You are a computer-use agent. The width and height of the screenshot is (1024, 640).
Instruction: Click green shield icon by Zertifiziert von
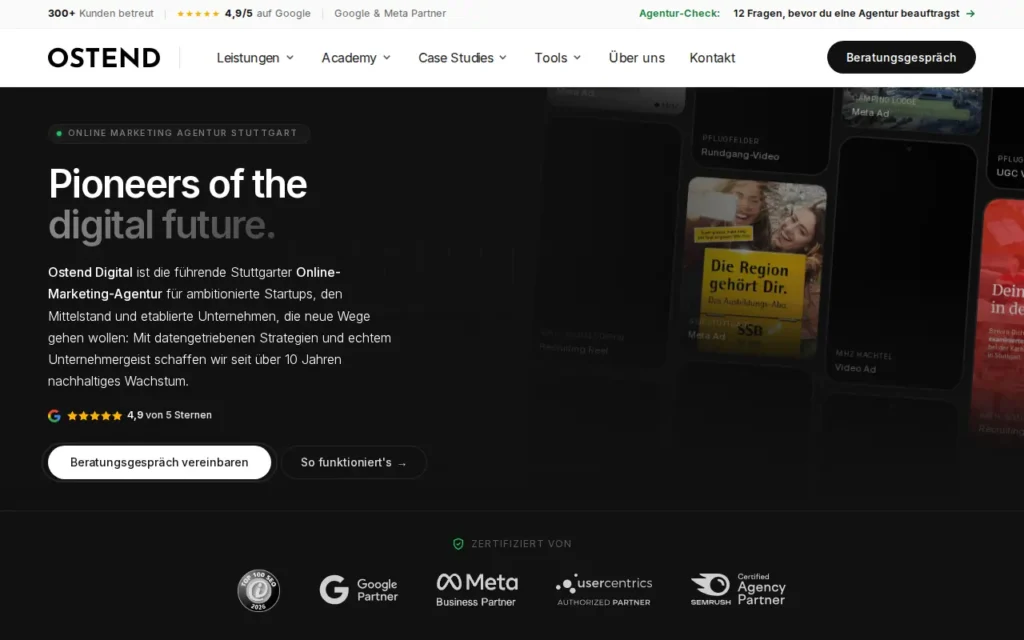click(458, 544)
